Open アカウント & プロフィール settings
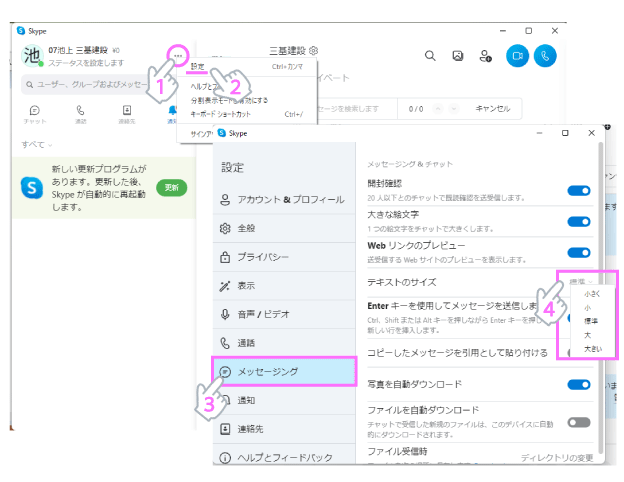This screenshot has height=482, width=624. coord(284,199)
